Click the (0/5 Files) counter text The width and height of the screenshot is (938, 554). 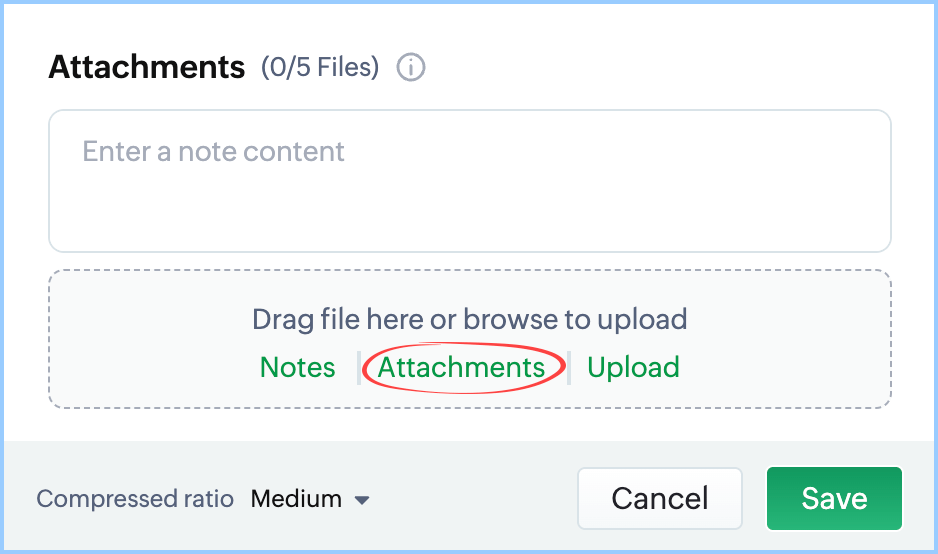[x=320, y=68]
